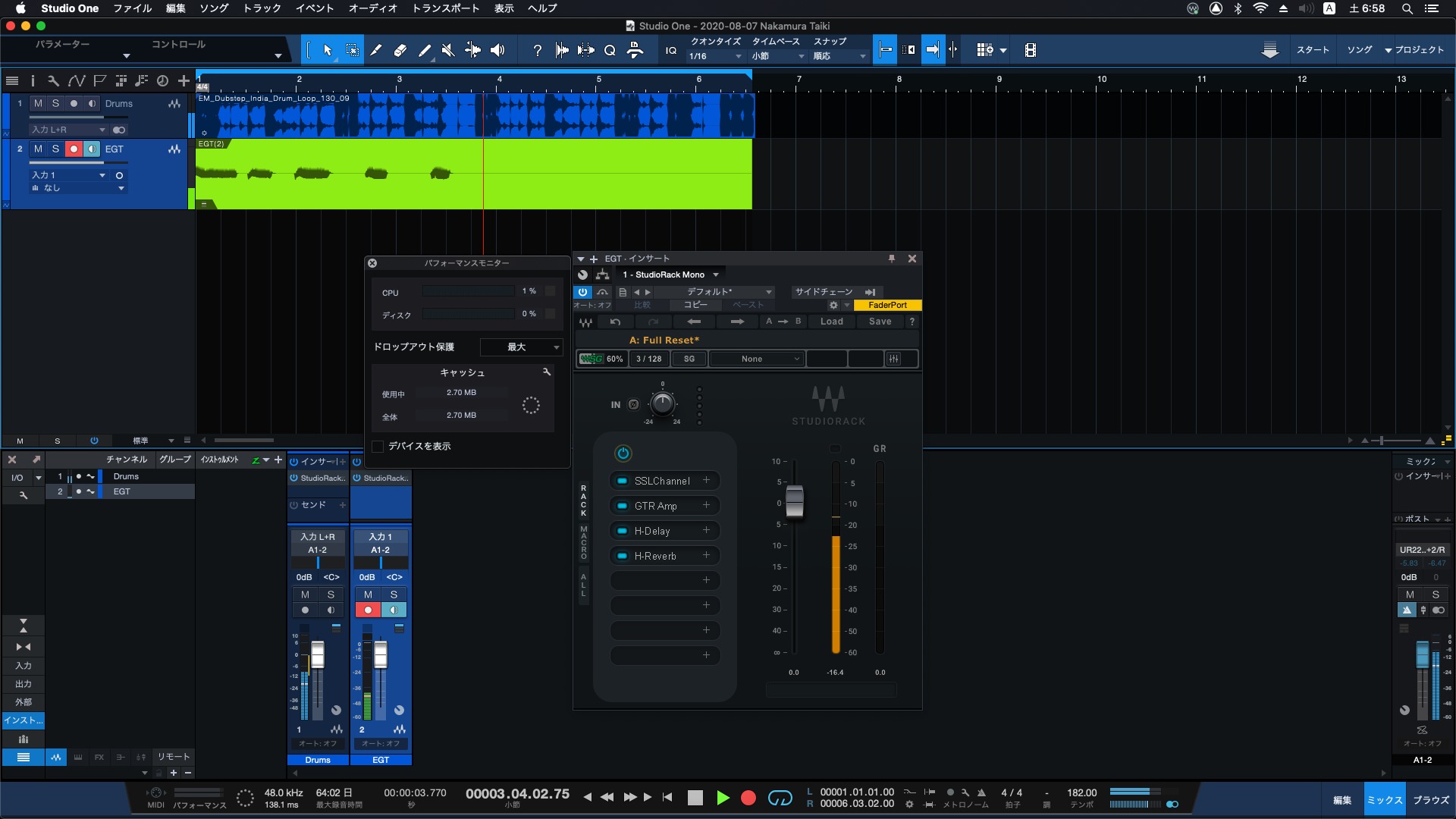Select the Mute tool

tap(448, 50)
